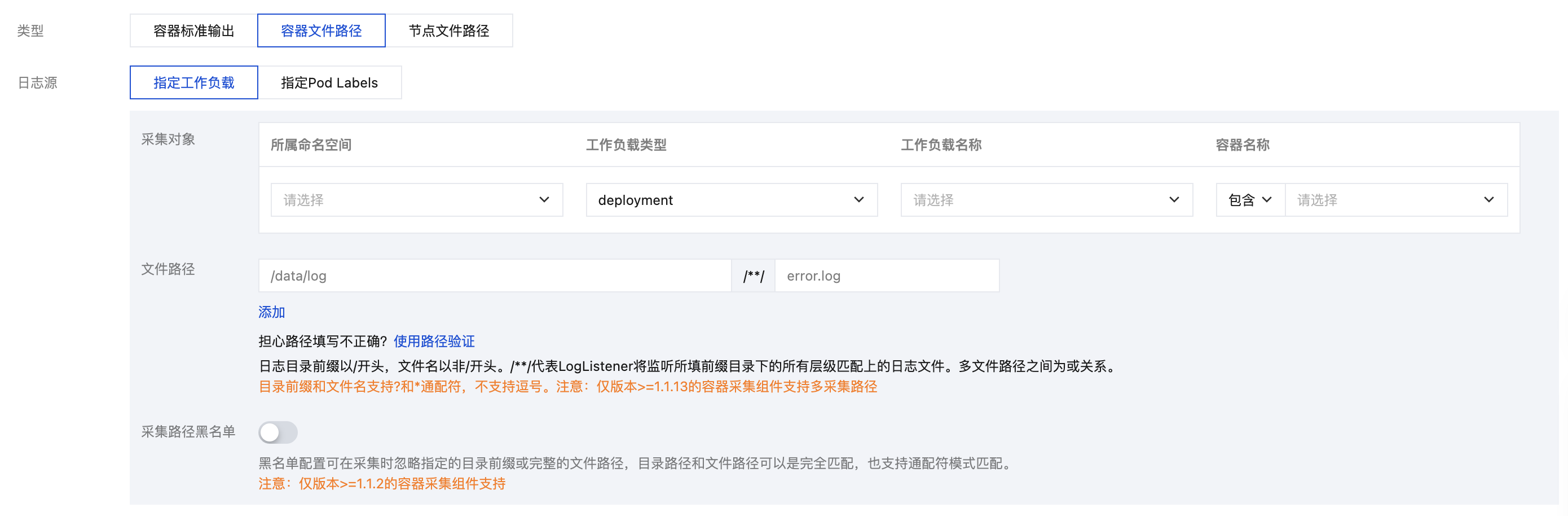Click the 类型 label

click(x=30, y=30)
